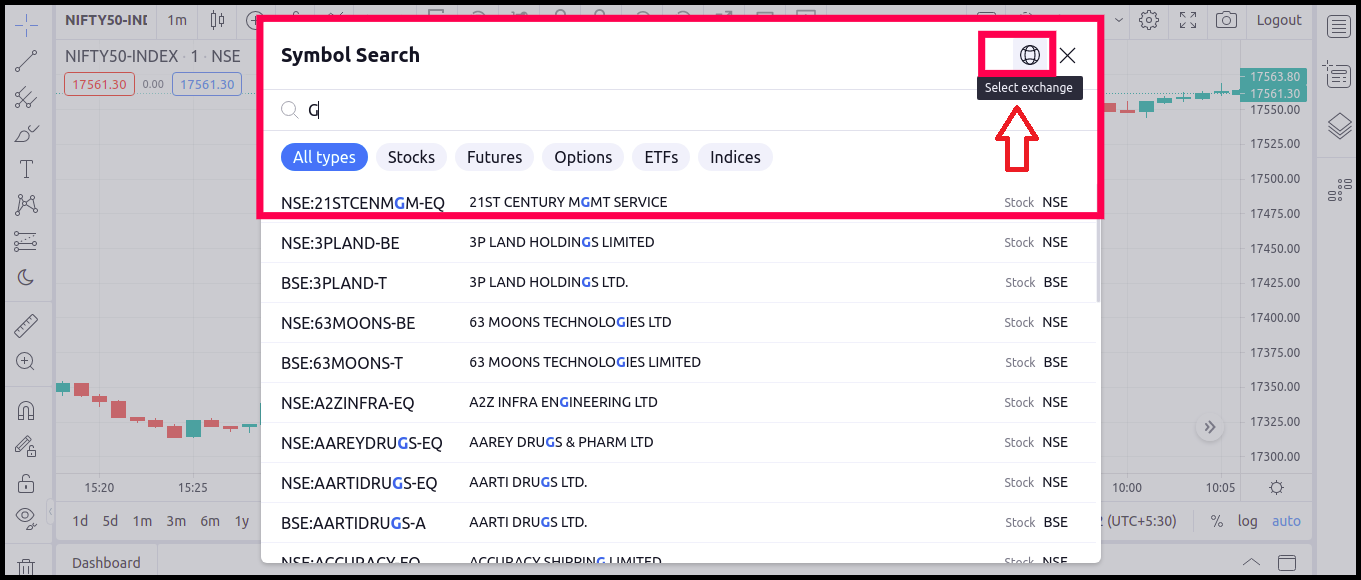Select the Indices filter
Screen dimensions: 1361x580
[735, 157]
